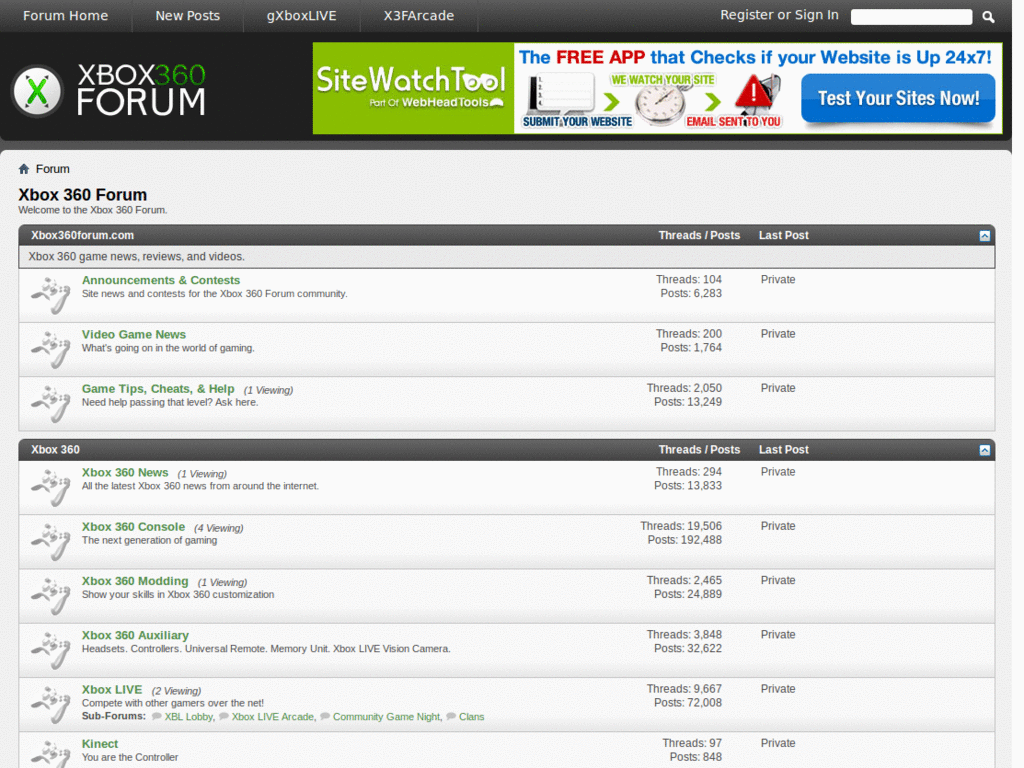Open the New Posts tab
The height and width of the screenshot is (768, 1024).
tap(187, 16)
